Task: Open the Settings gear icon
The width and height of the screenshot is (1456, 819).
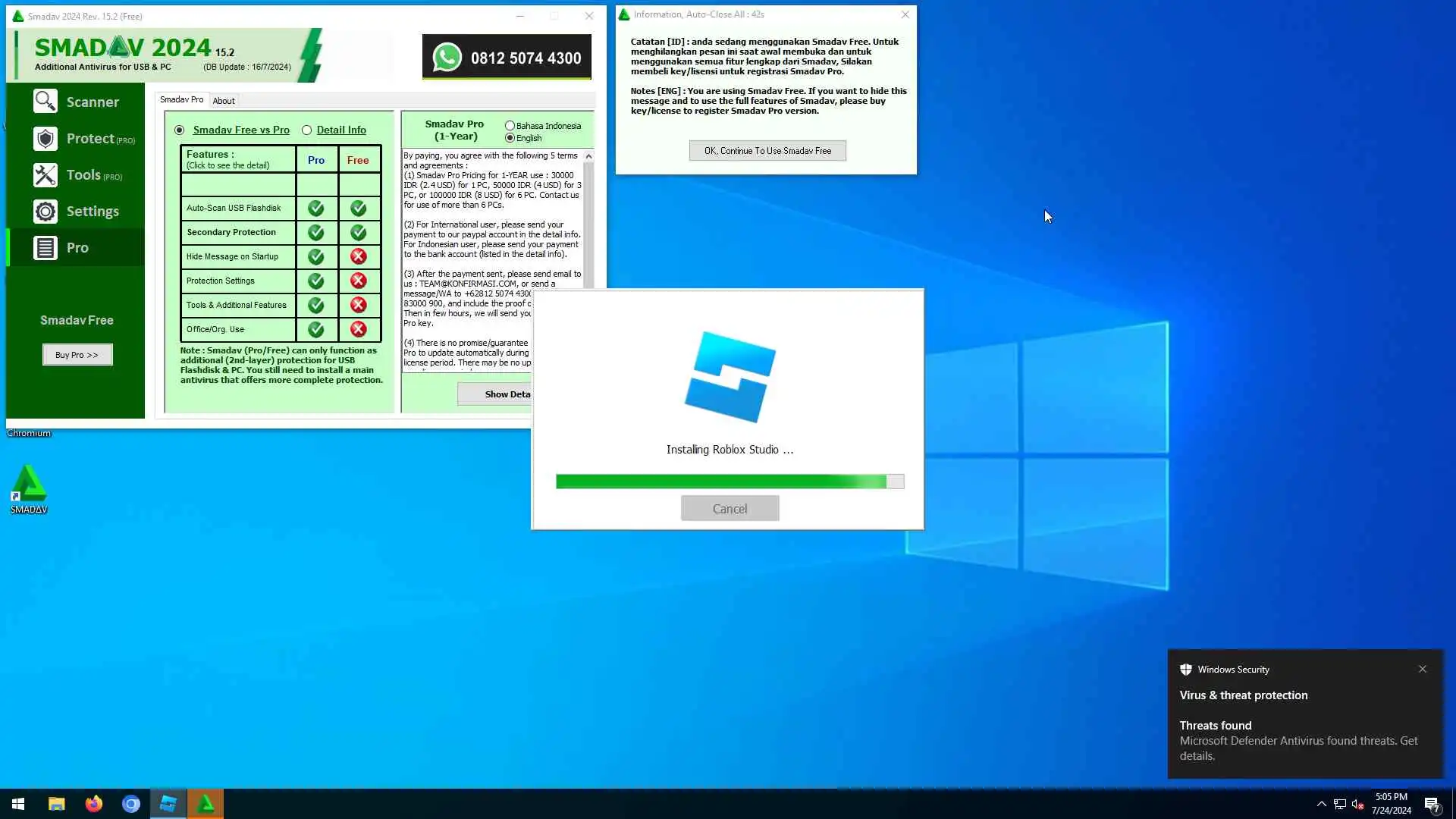Action: pos(45,212)
